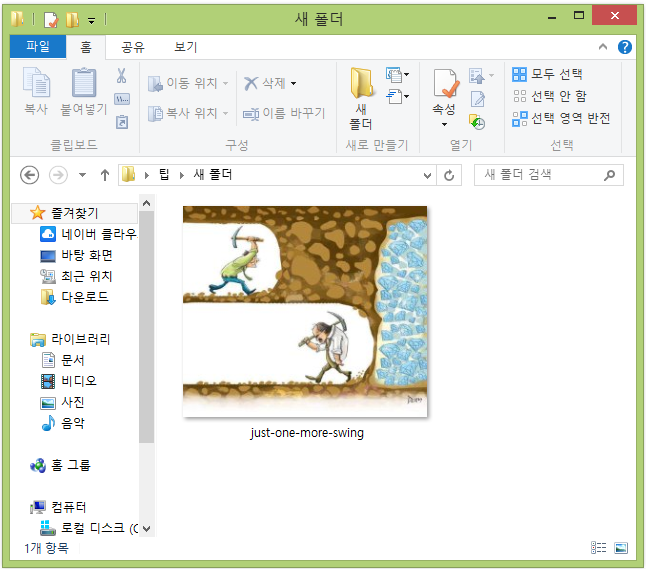646x569 pixels.
Task: Click the Forward navigation arrow
Action: [59, 176]
